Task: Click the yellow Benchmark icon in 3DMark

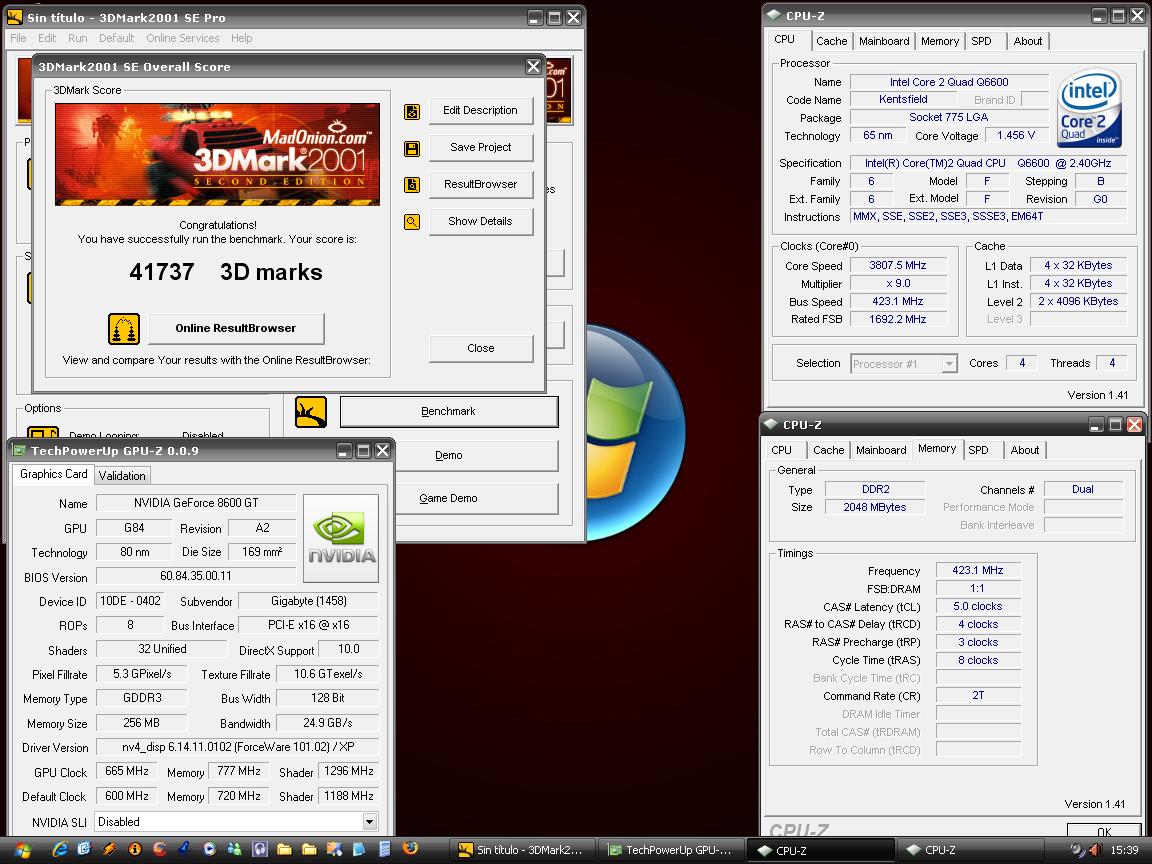Action: point(311,412)
